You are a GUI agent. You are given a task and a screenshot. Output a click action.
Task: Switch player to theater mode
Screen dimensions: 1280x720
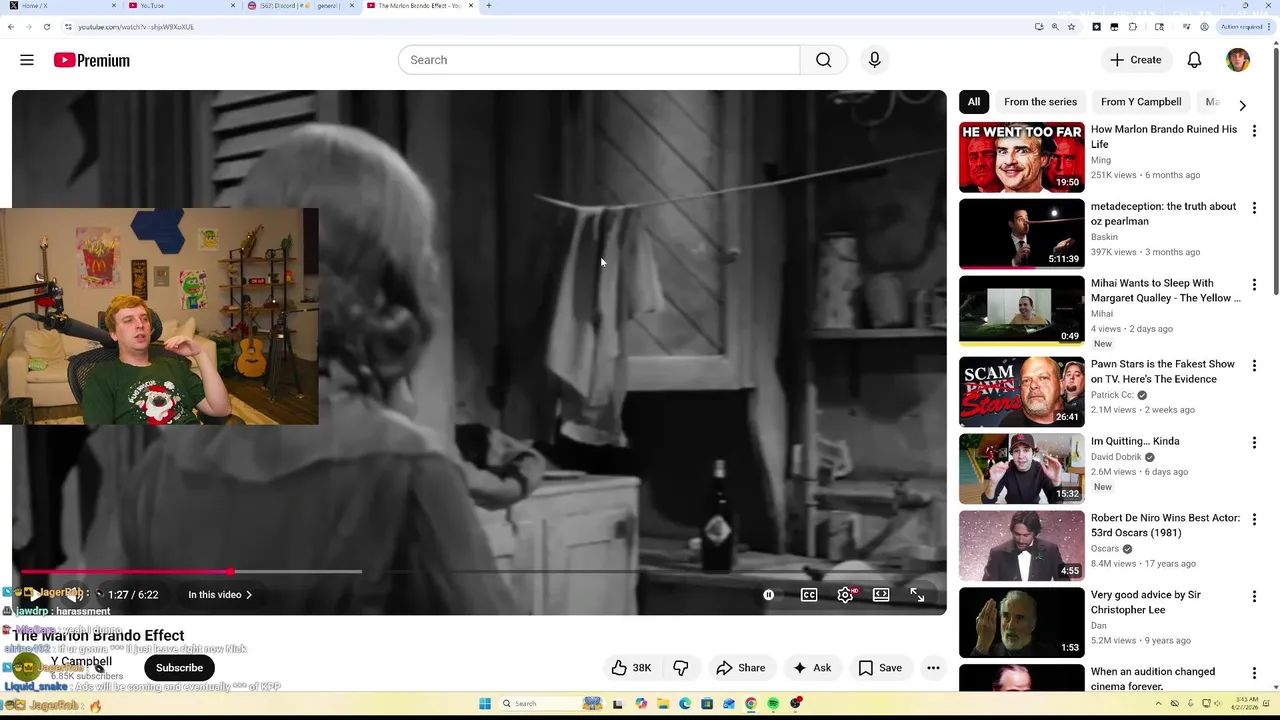(x=881, y=595)
